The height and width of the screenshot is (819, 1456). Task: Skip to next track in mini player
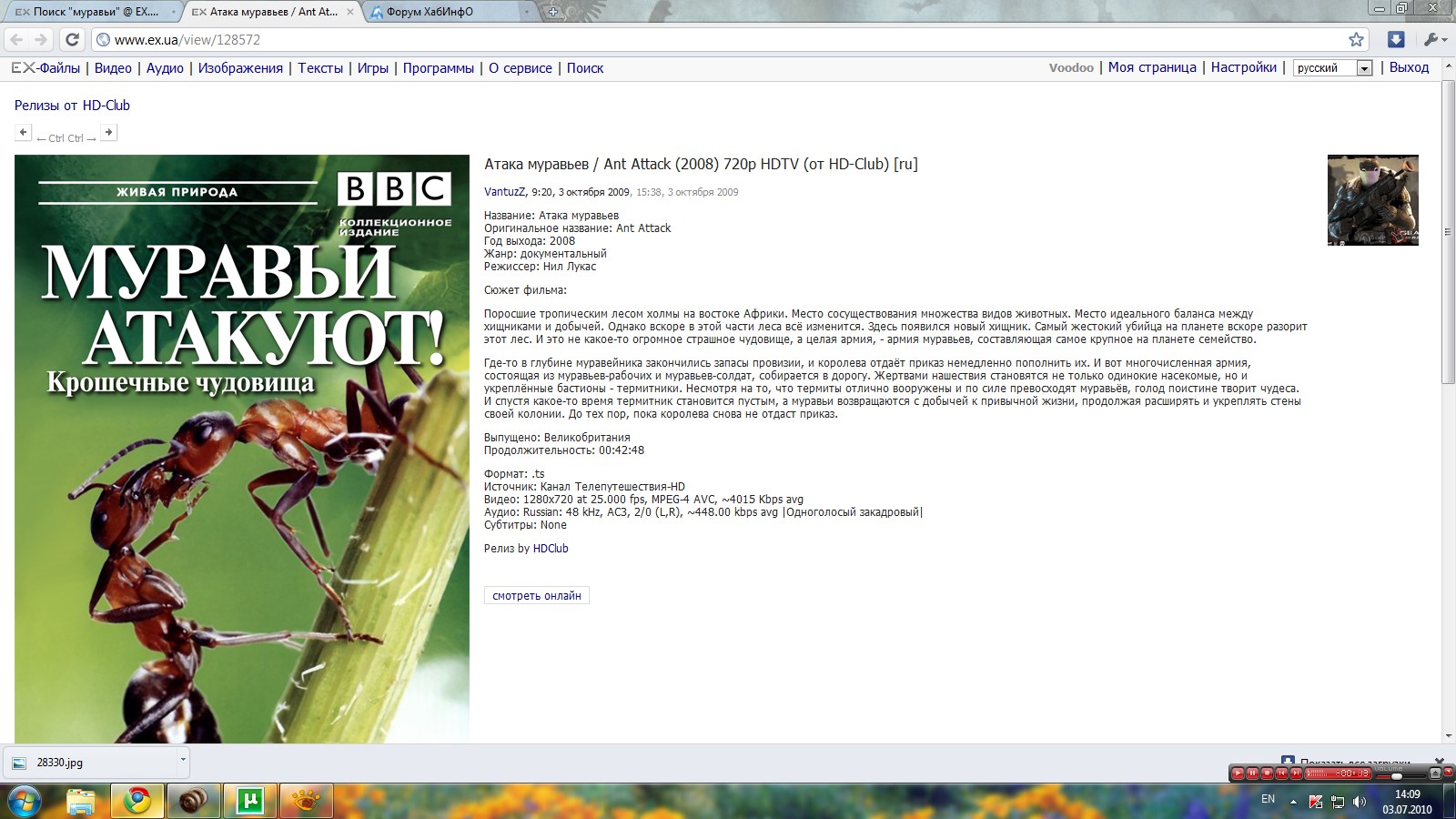click(1296, 773)
